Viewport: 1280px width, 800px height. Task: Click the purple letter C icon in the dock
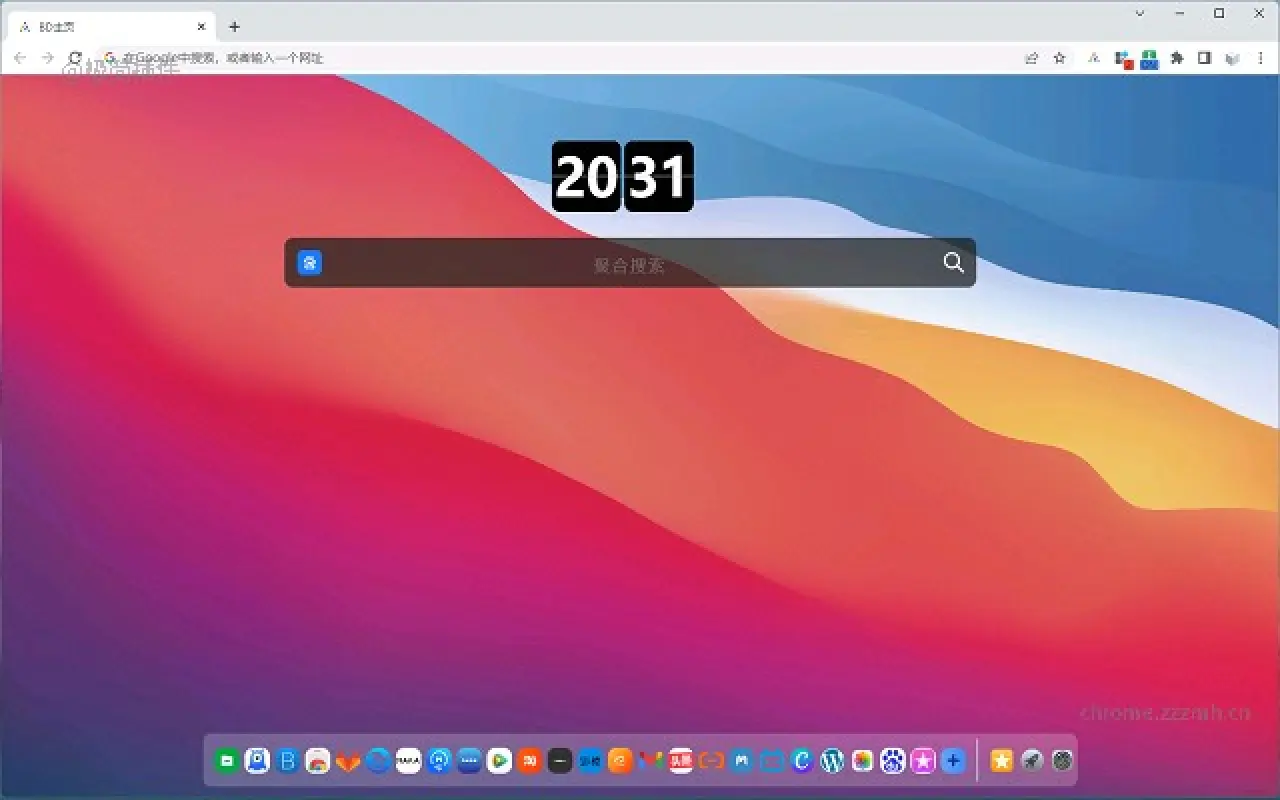803,761
